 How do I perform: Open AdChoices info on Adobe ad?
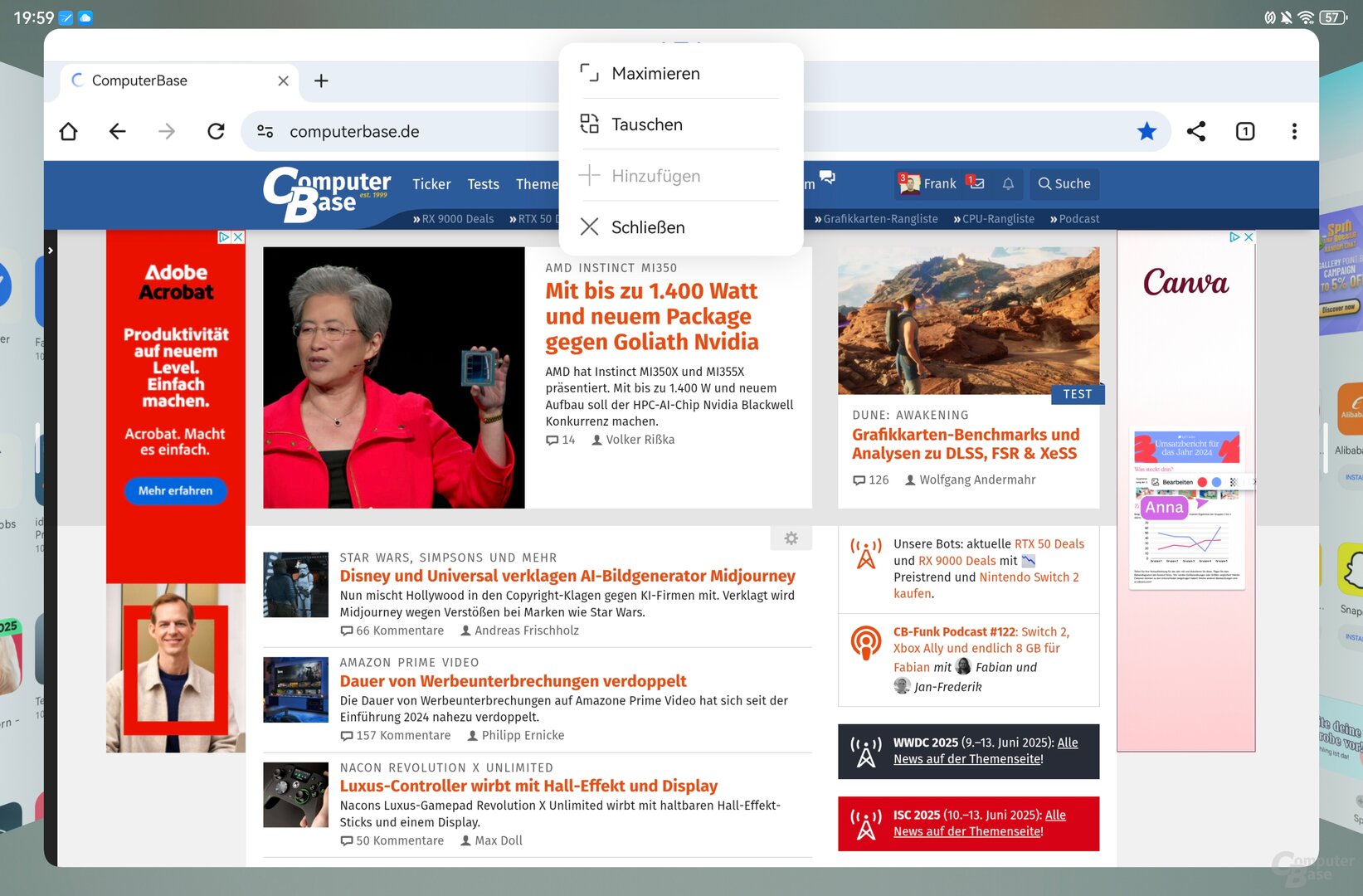pos(224,237)
